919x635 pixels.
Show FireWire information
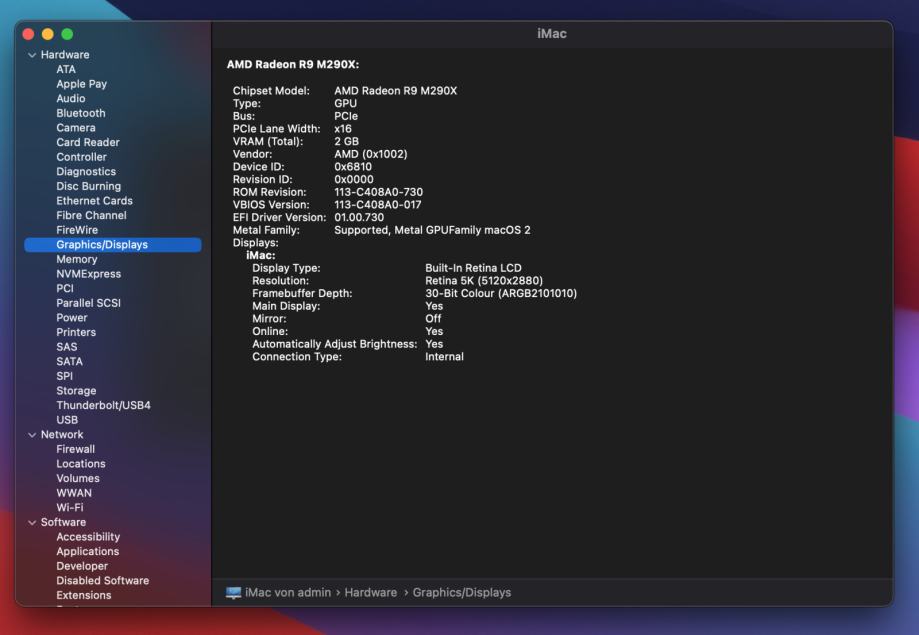click(x=77, y=230)
